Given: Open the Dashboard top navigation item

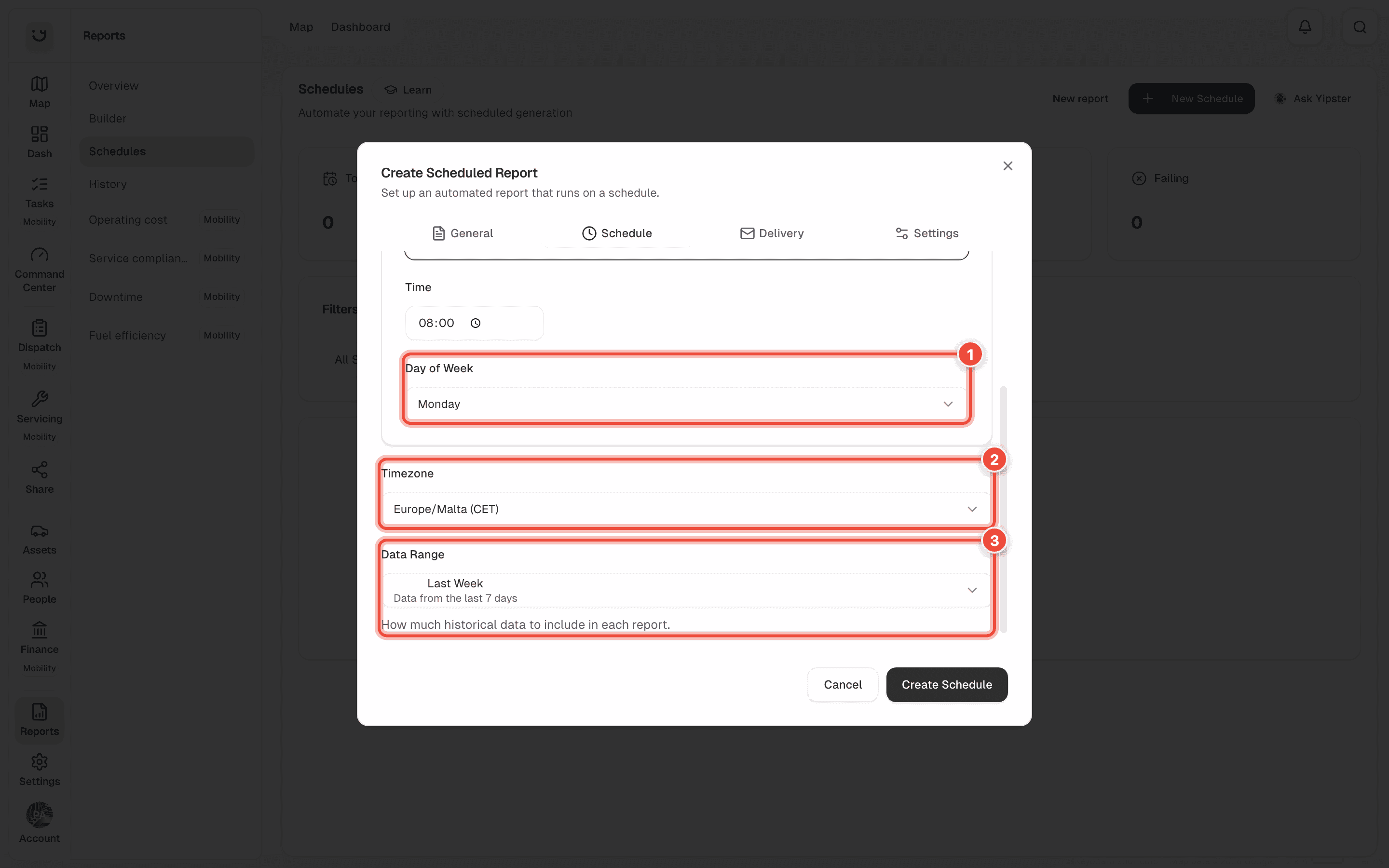Looking at the screenshot, I should pos(360,27).
